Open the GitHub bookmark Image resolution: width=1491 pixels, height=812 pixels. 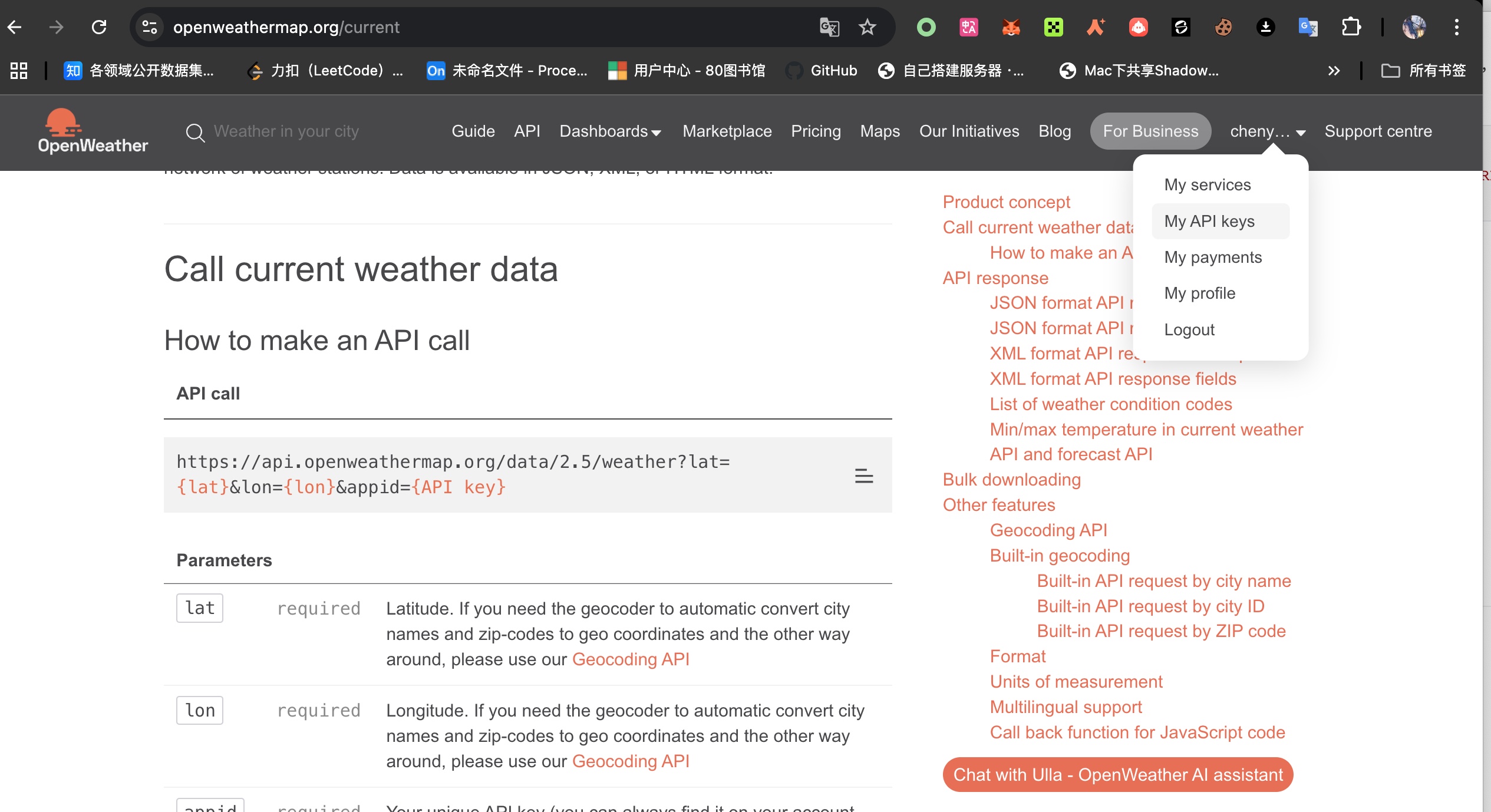pos(822,71)
